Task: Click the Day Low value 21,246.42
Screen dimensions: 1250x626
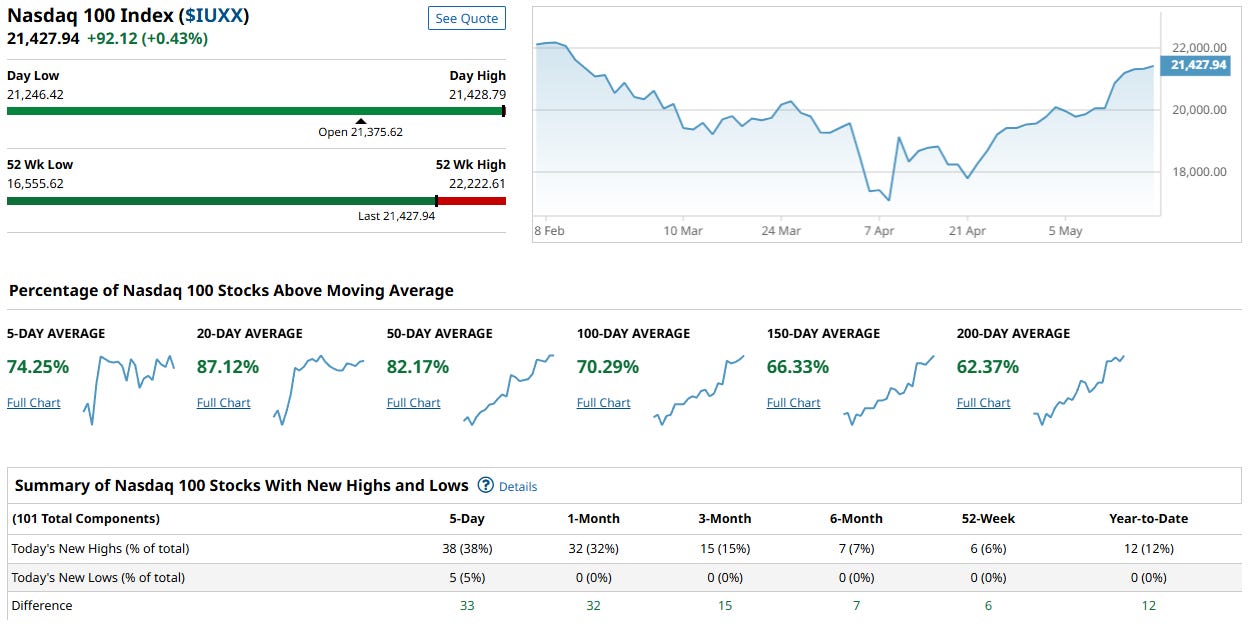Action: pyautogui.click(x=35, y=94)
